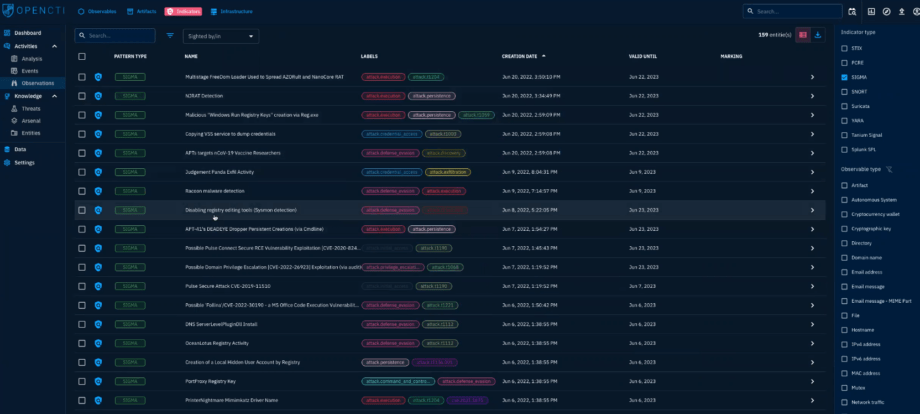
Task: Collapse the Knowledge sidebar section
Action: coord(54,96)
